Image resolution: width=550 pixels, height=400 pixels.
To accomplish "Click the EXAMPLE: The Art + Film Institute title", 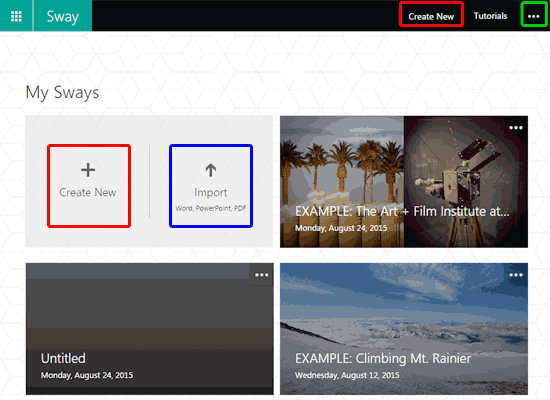I will (402, 211).
